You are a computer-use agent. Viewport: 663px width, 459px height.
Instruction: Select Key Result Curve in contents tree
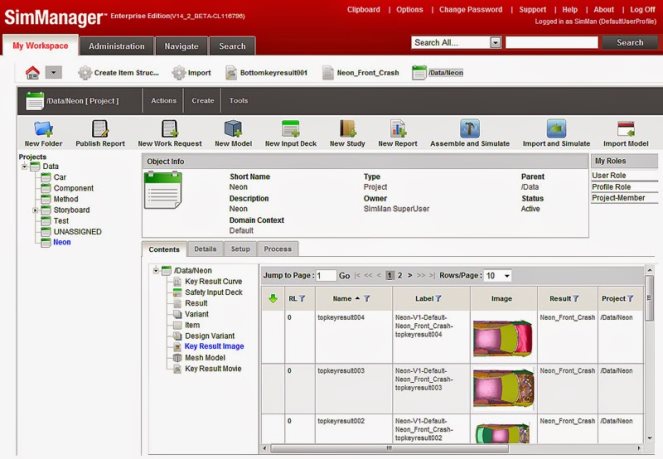pyautogui.click(x=214, y=281)
